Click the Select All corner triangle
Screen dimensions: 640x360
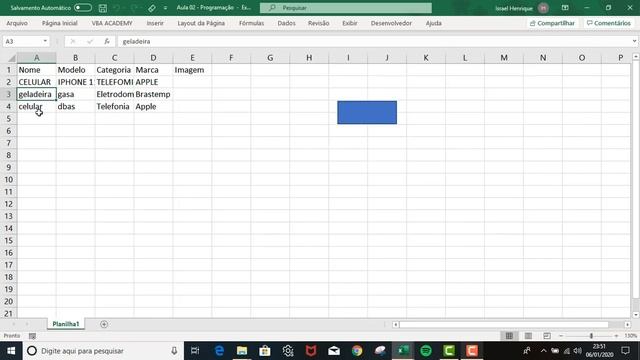(11, 58)
